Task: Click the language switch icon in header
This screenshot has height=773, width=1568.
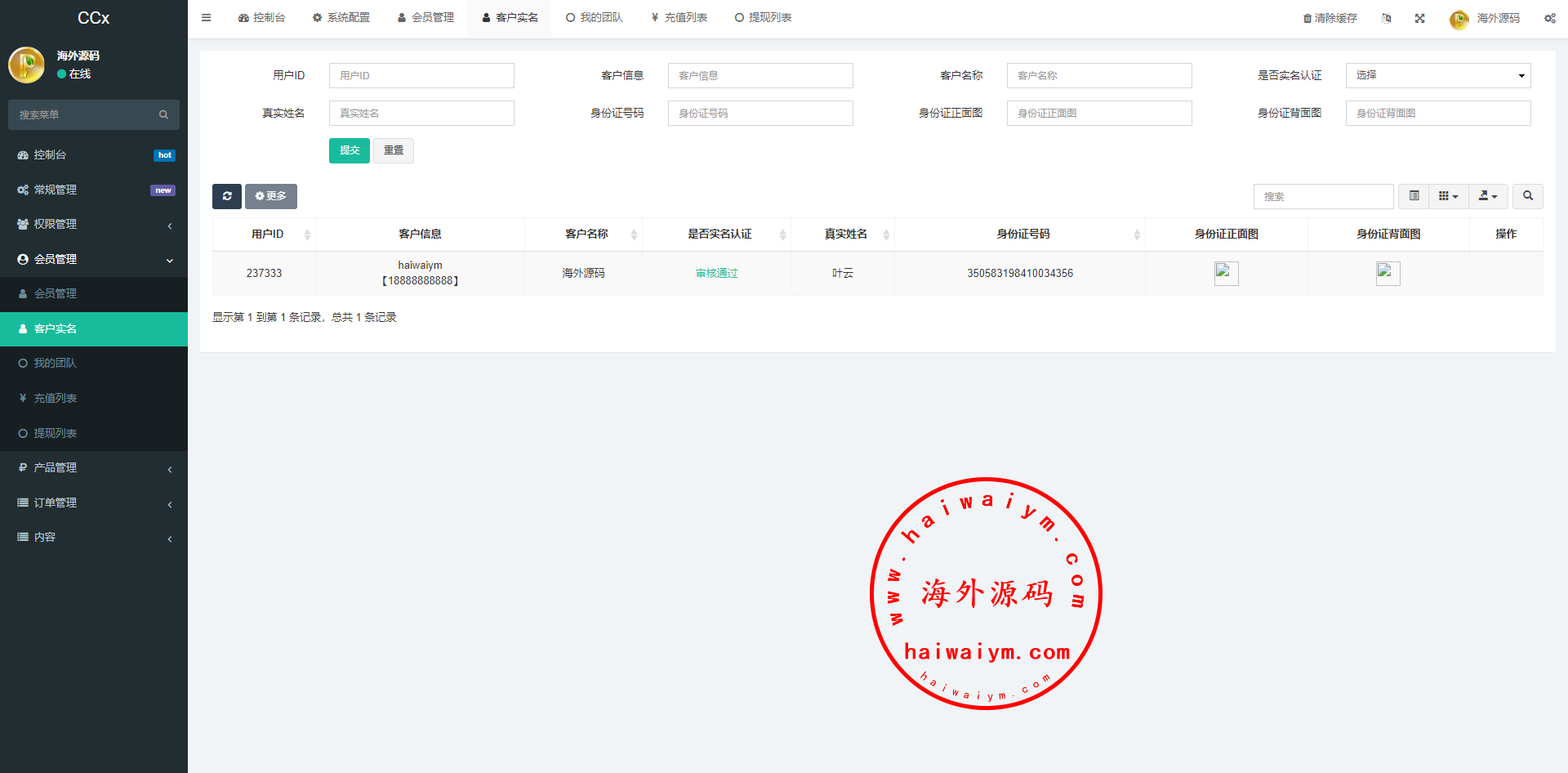Action: 1386,18
